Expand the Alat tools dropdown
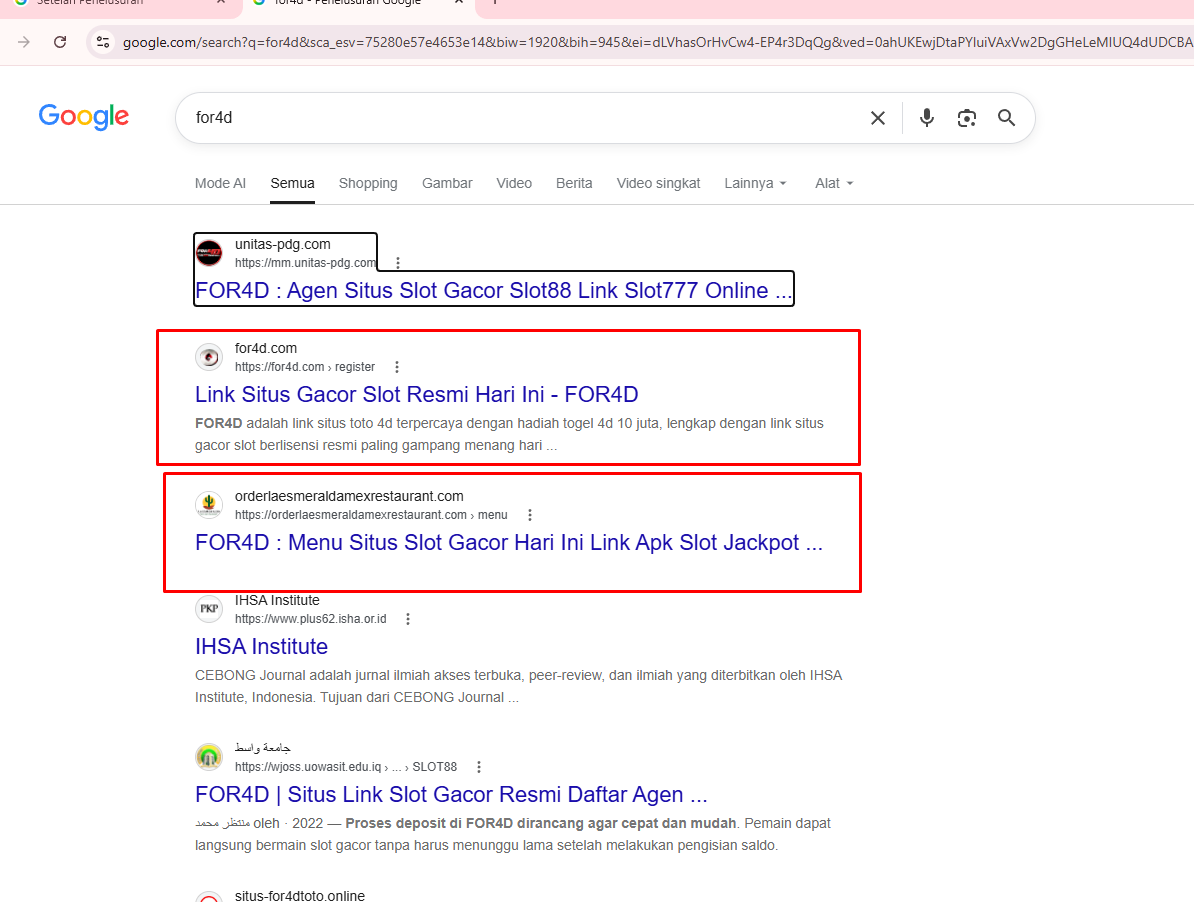 pos(834,183)
